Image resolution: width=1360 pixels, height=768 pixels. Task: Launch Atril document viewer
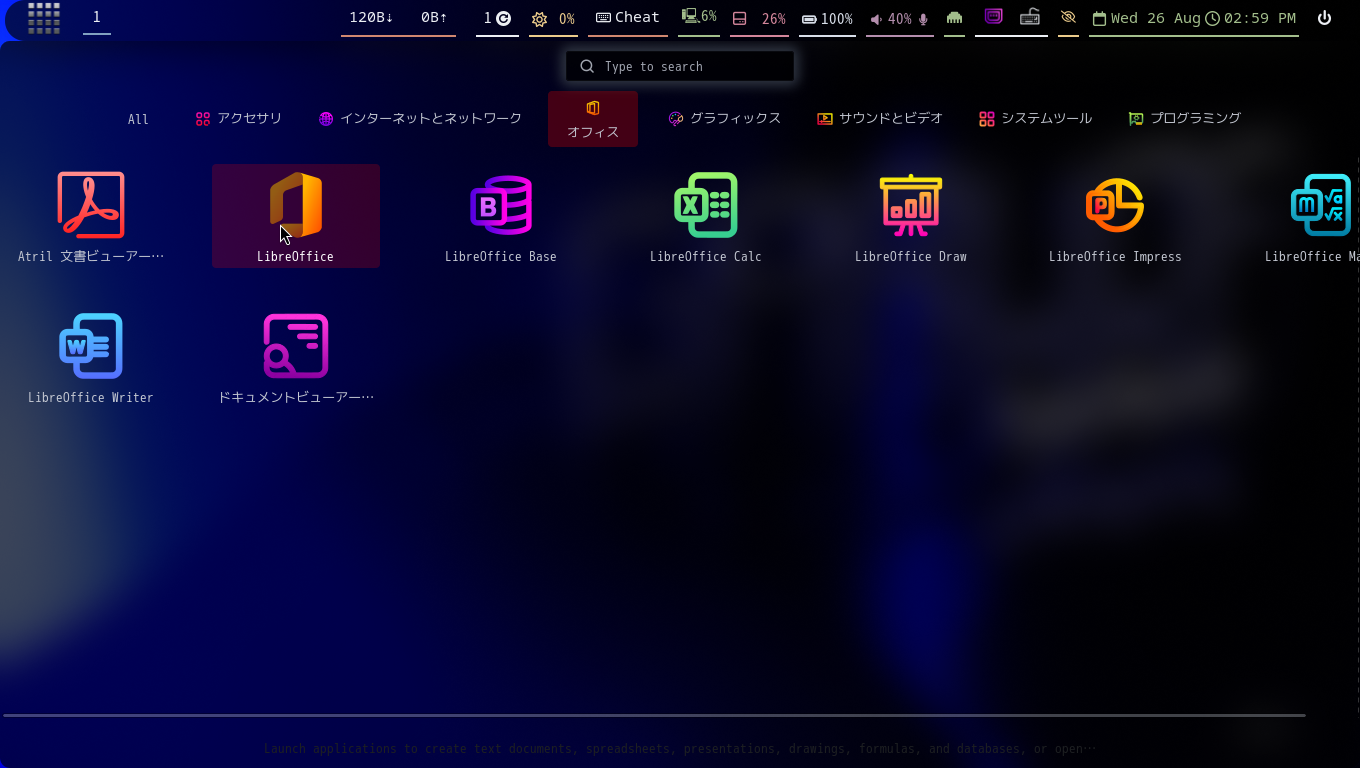tap(91, 216)
